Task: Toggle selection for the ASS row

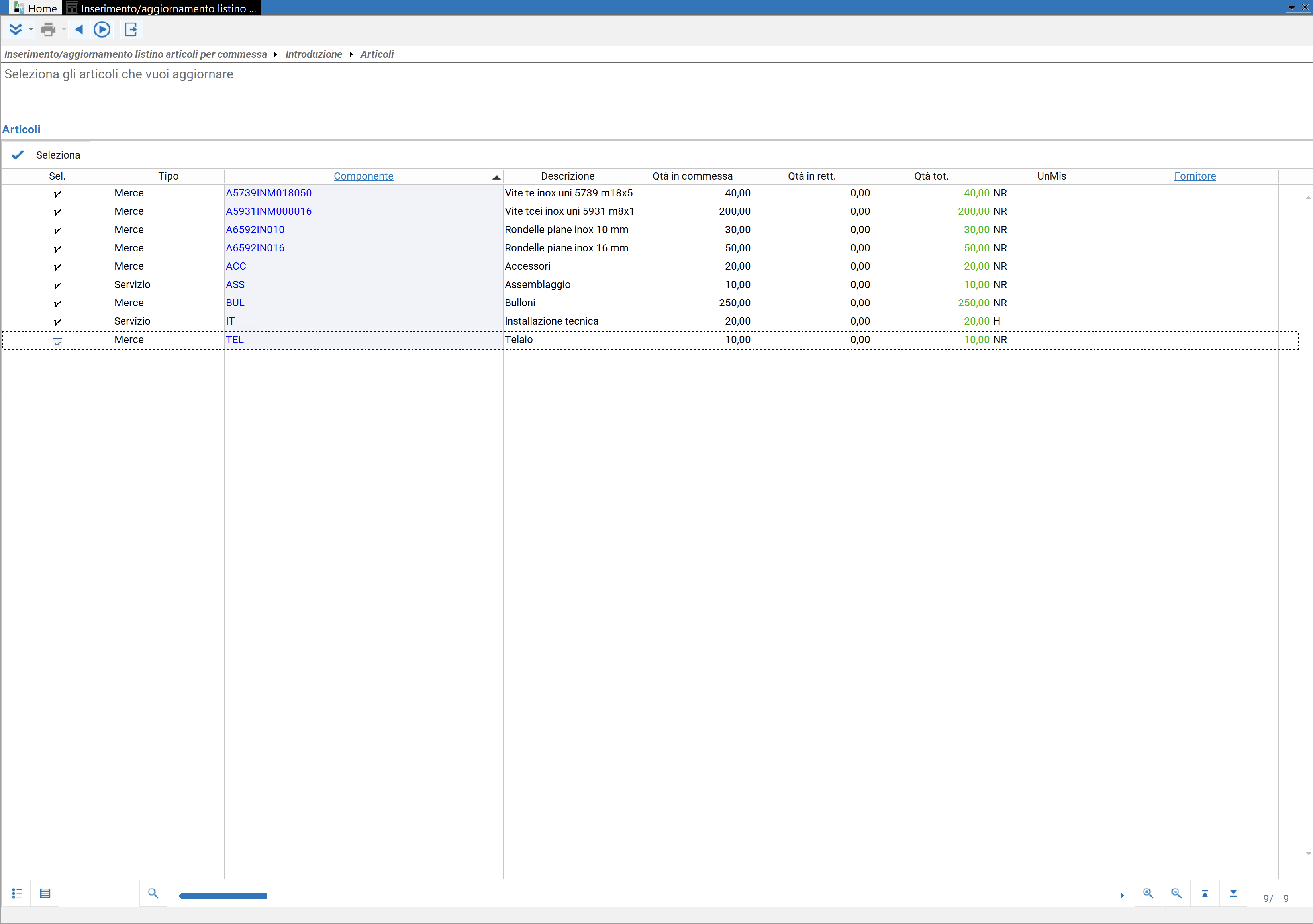Action: (x=57, y=285)
